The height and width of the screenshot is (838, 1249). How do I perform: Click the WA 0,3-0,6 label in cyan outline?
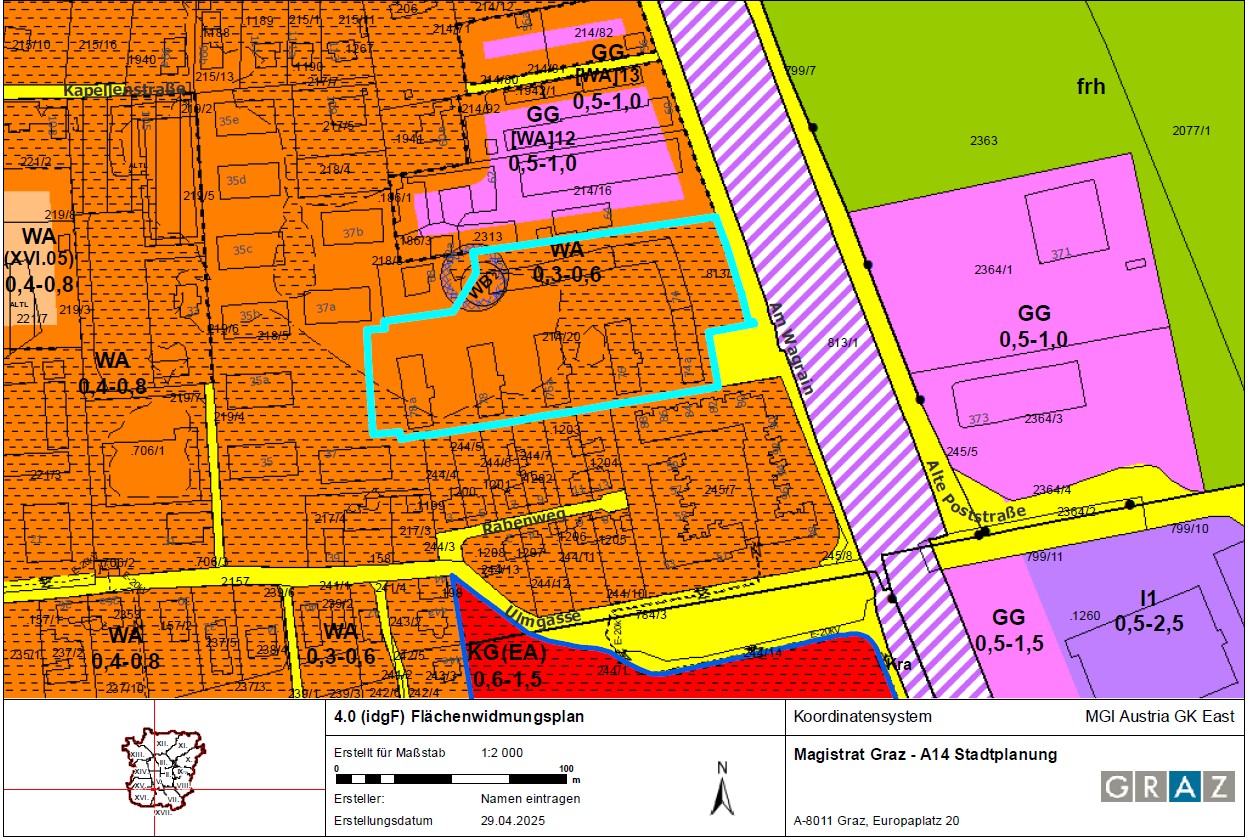[x=566, y=262]
